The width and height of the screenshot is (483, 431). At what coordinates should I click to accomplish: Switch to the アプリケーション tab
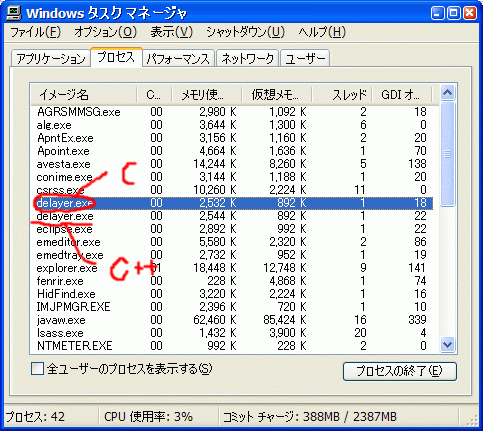tap(51, 59)
